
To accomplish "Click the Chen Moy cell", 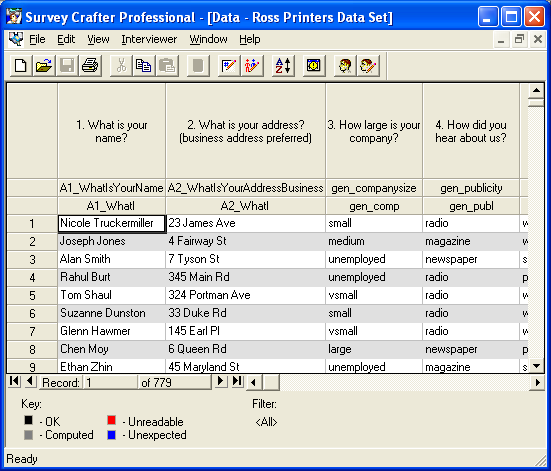I will [x=111, y=349].
